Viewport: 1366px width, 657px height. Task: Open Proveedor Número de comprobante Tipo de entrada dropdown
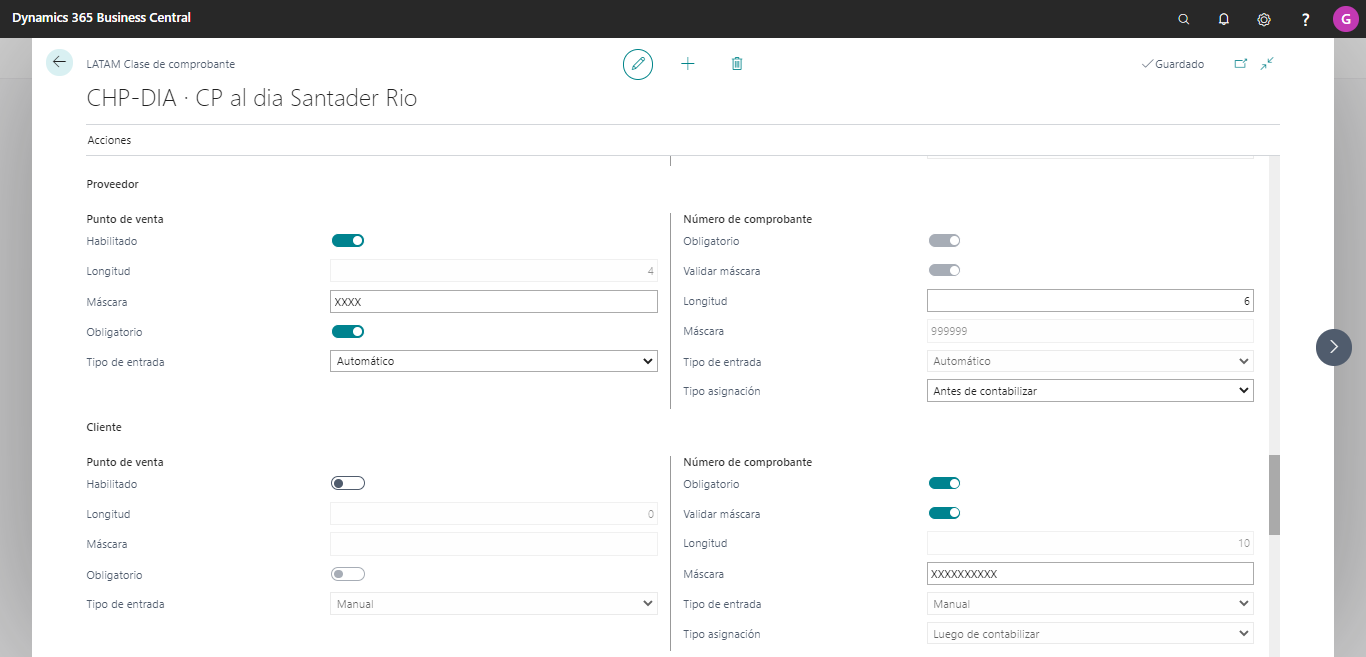(x=1090, y=361)
